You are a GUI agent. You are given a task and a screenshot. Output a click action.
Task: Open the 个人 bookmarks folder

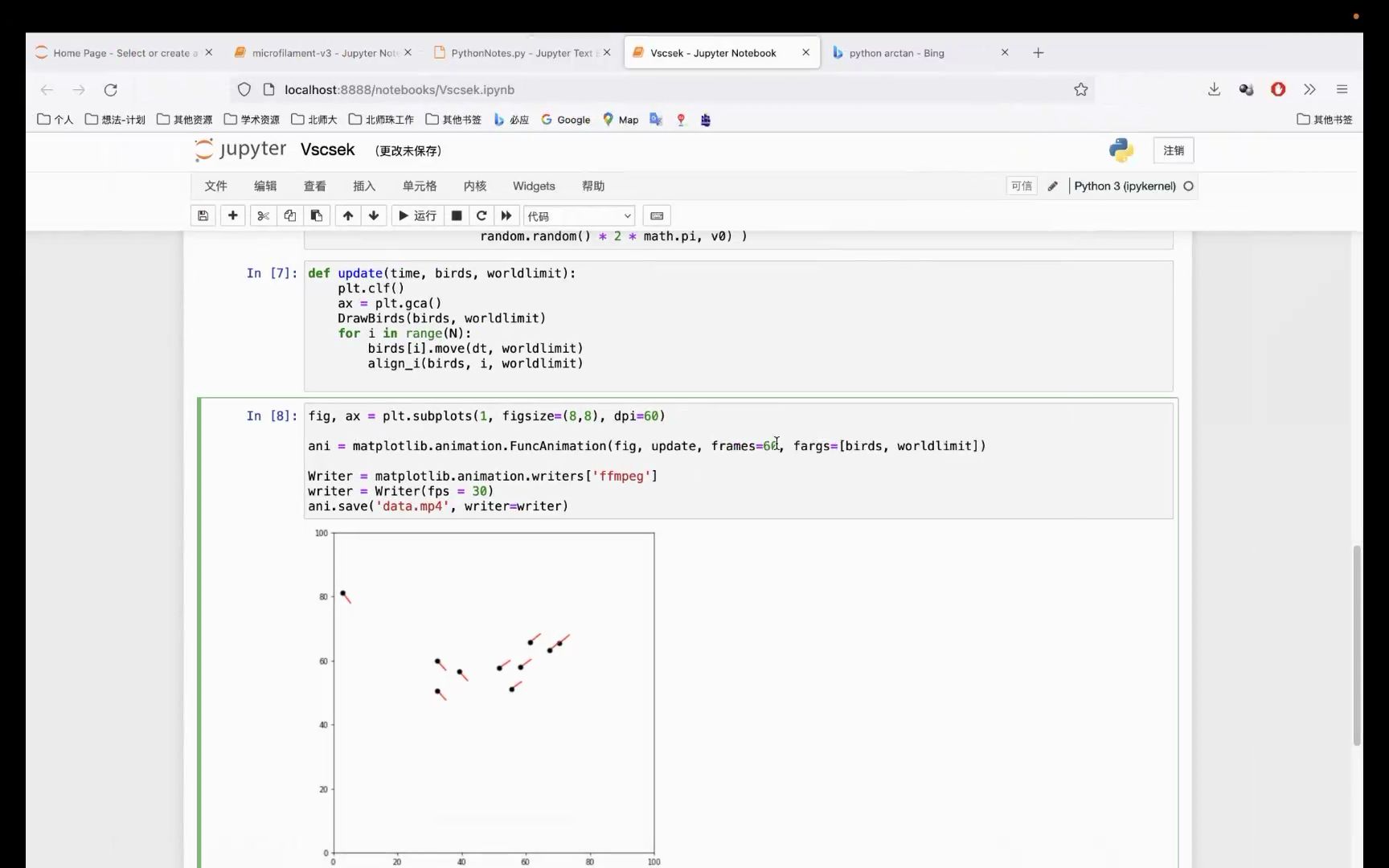point(55,120)
